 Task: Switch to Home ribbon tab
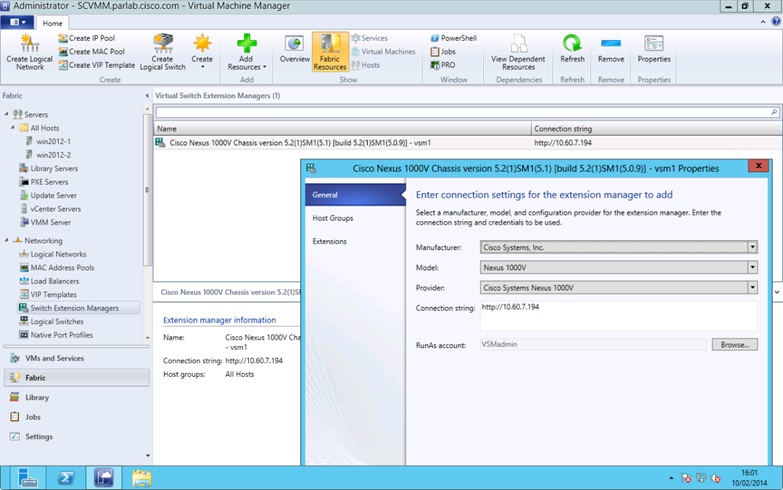[52, 23]
